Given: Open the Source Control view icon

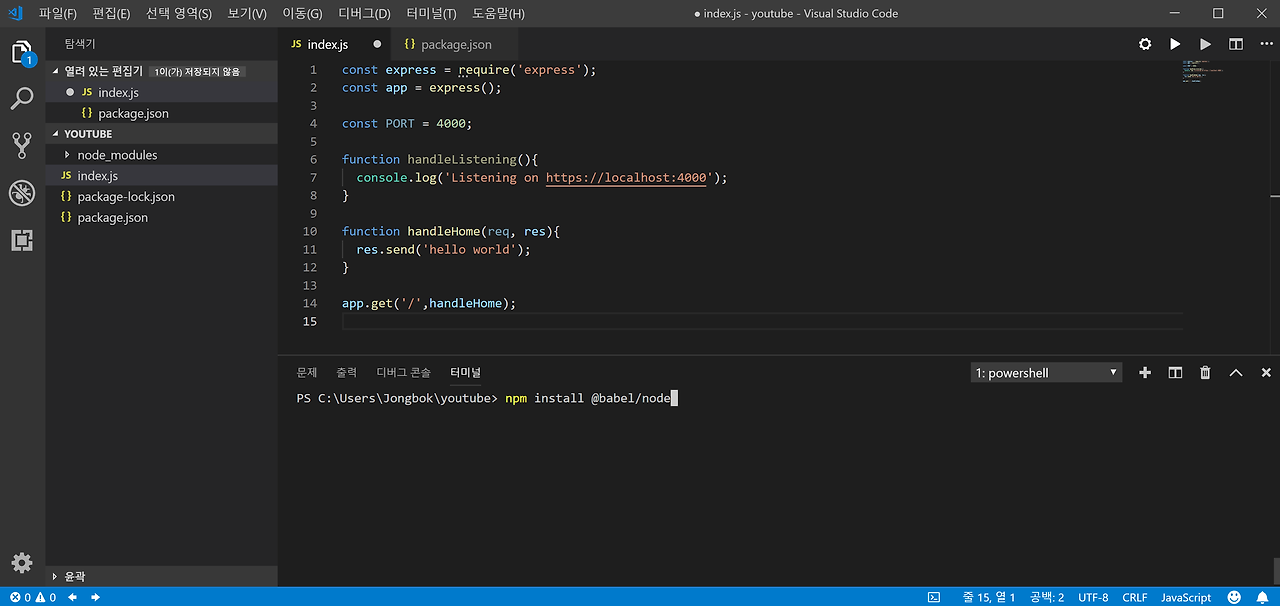Looking at the screenshot, I should 22,146.
